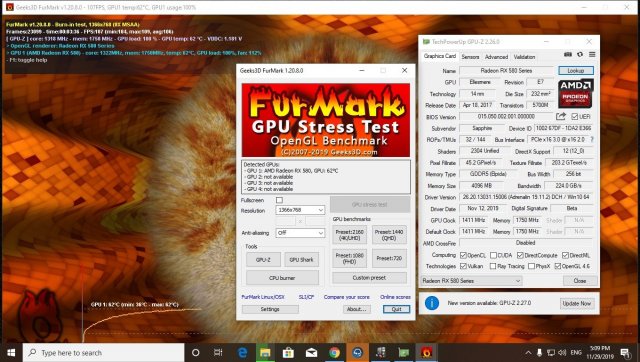
Task: Expand the Radeon RX 580 Series GPU selector
Action: tap(471, 281)
